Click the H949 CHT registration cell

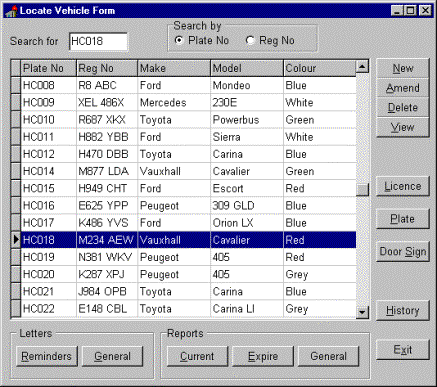pos(107,188)
